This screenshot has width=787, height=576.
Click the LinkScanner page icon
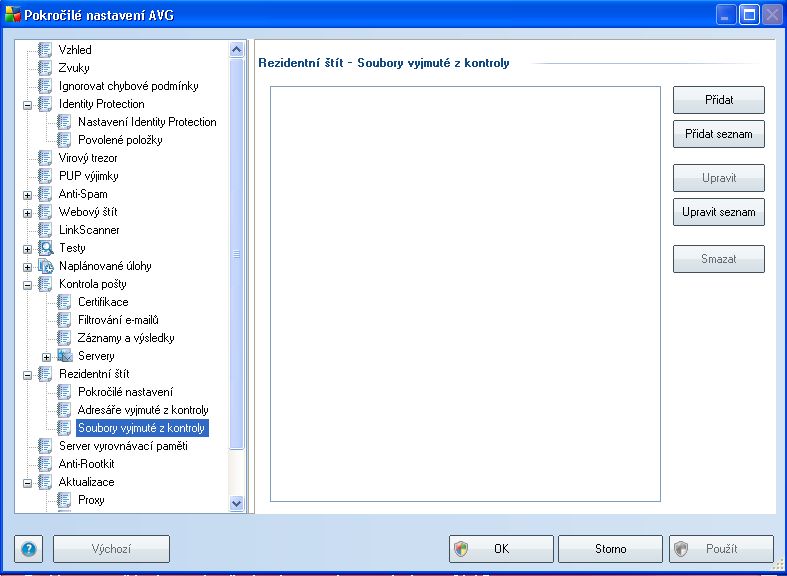(45, 230)
